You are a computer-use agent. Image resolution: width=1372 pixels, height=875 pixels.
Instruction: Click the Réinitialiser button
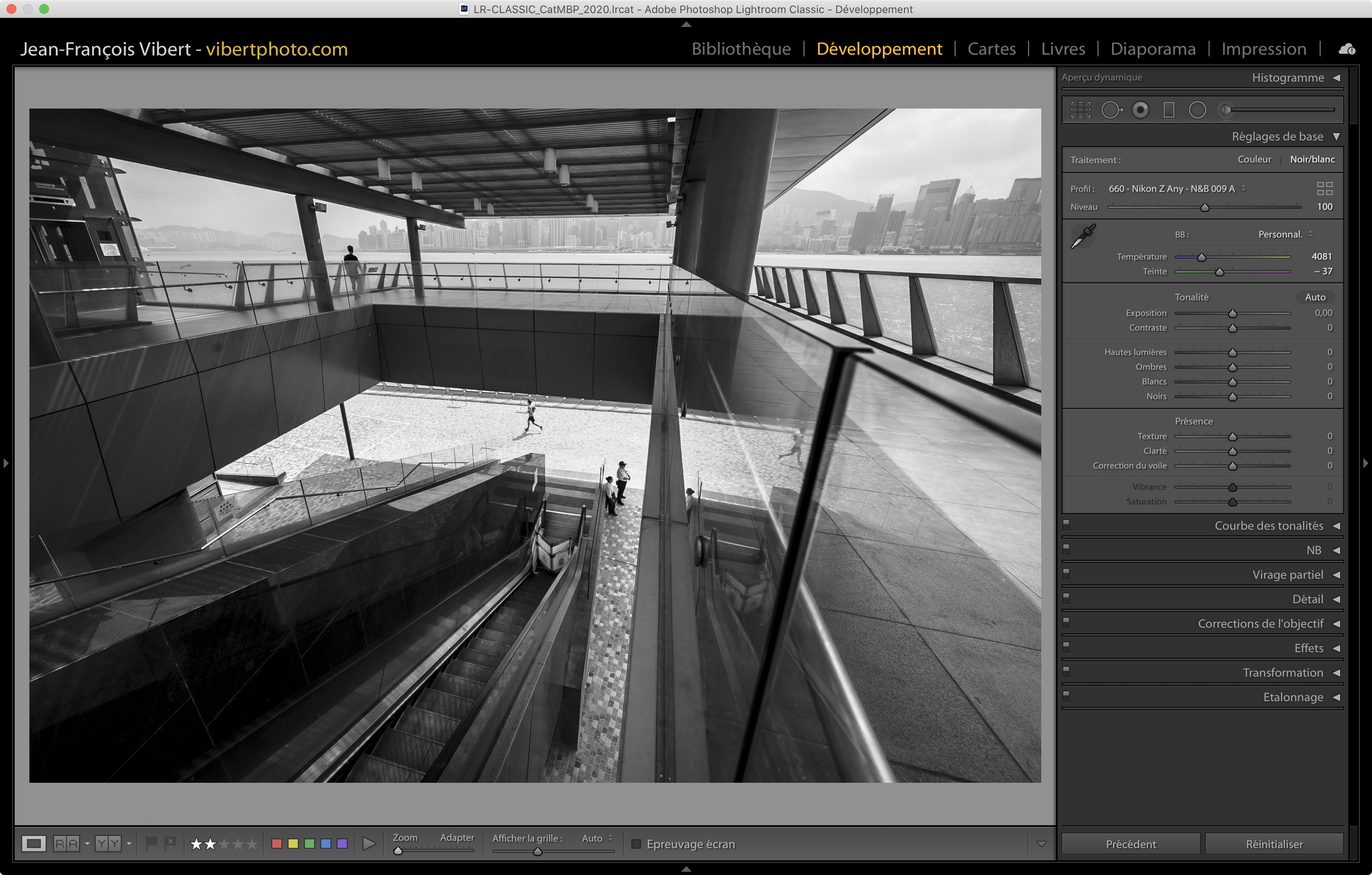tap(1274, 844)
